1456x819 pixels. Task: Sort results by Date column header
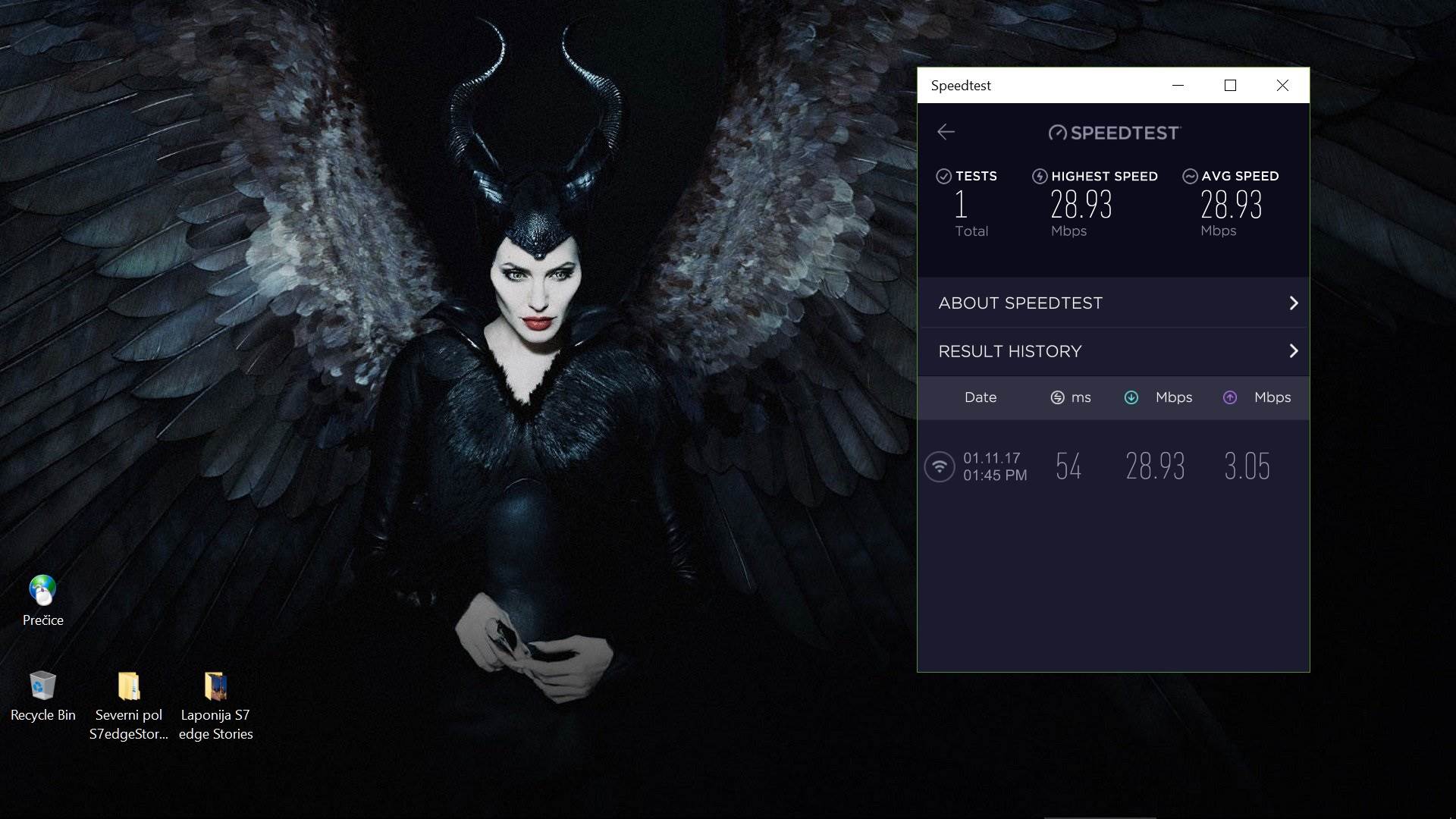click(980, 397)
